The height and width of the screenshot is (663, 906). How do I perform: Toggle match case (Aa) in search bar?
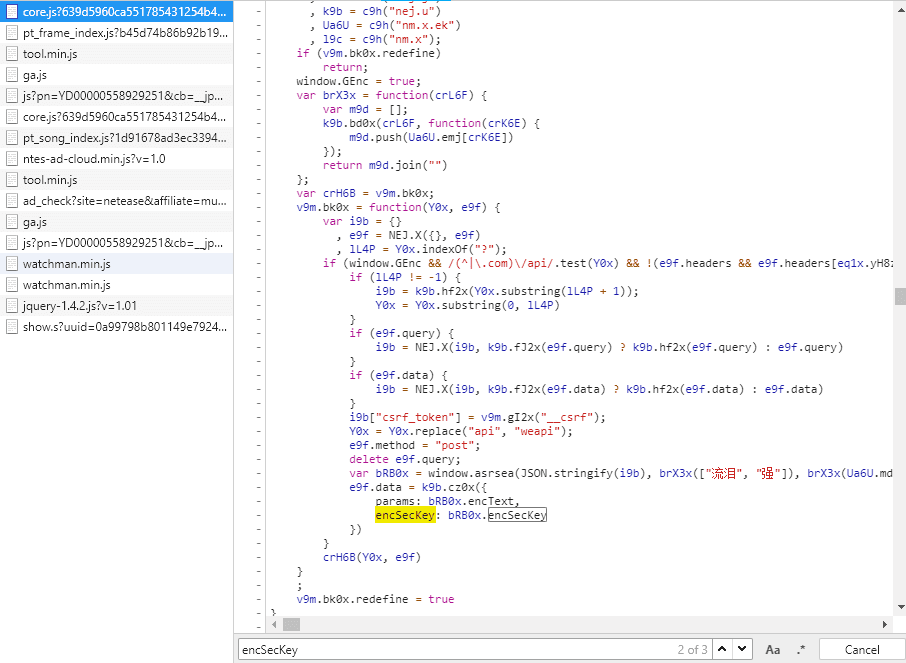(773, 650)
